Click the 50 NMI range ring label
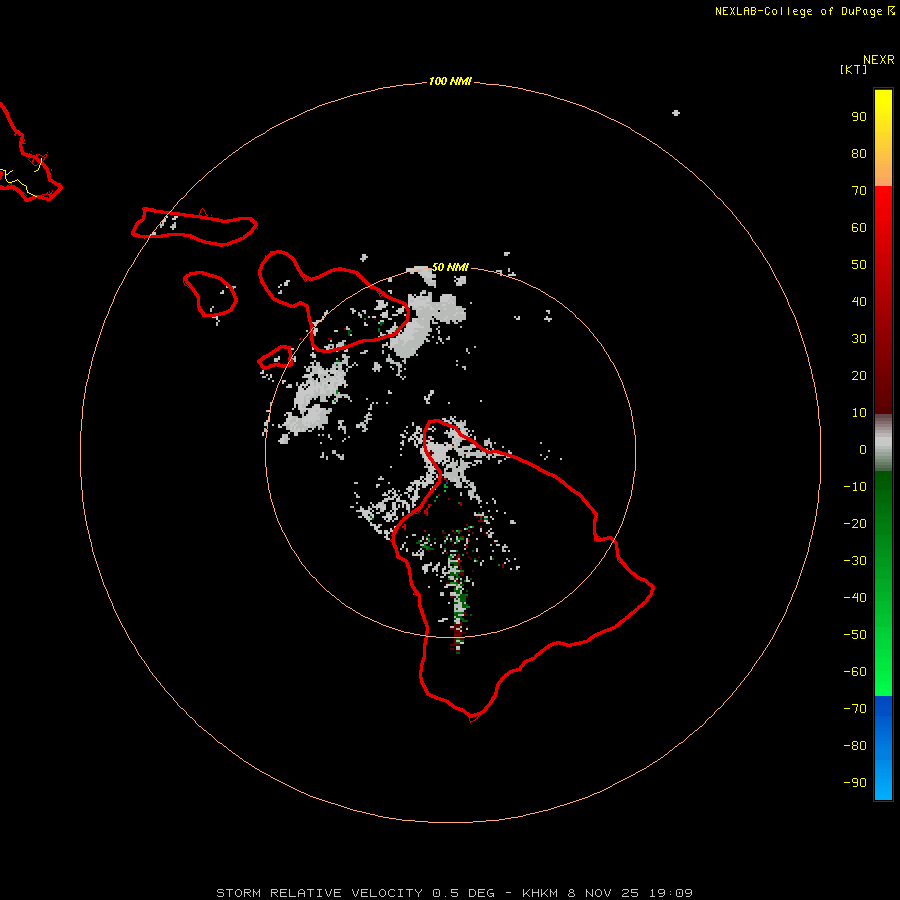The width and height of the screenshot is (900, 900). [x=449, y=267]
